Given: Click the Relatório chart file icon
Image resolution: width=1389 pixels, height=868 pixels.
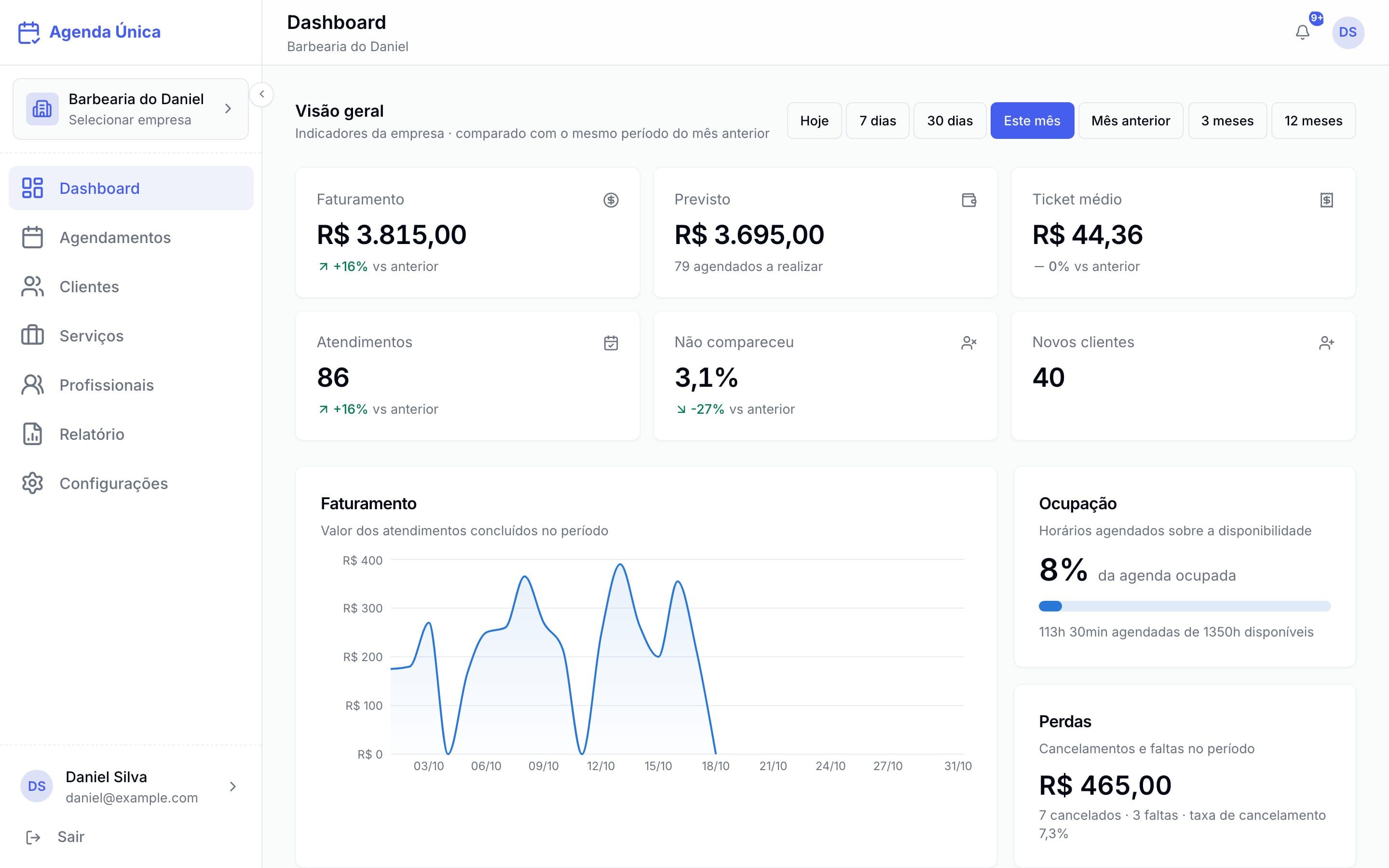Looking at the screenshot, I should (32, 434).
